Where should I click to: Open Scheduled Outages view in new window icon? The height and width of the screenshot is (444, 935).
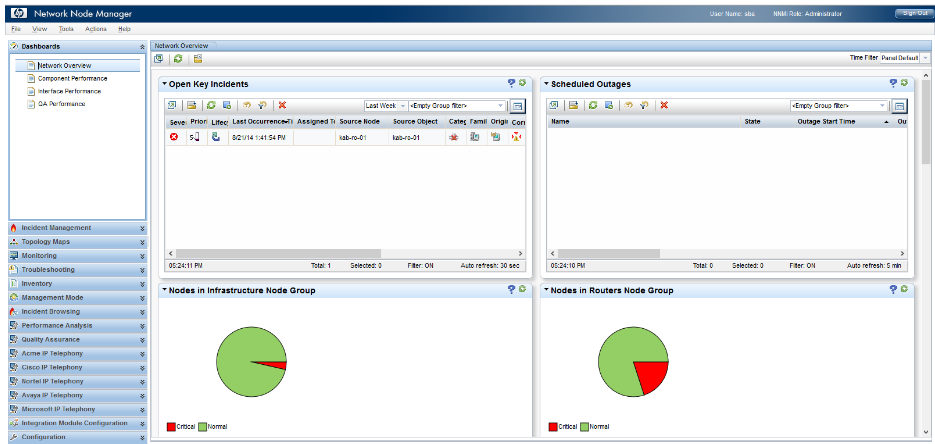pyautogui.click(x=553, y=105)
